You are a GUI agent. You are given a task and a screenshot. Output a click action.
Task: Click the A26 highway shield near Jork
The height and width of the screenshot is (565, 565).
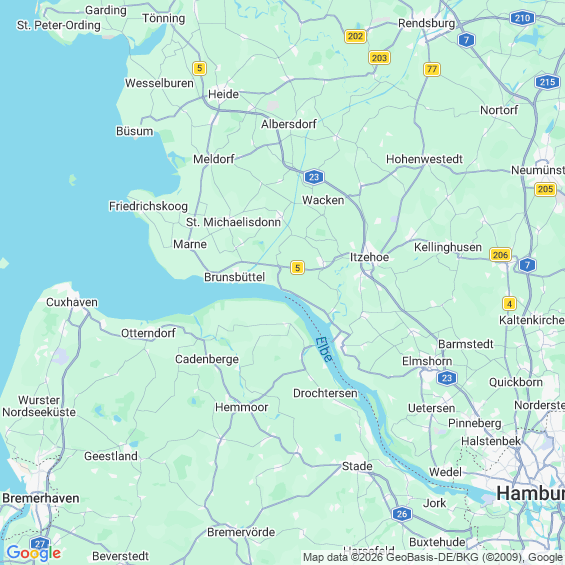[402, 514]
